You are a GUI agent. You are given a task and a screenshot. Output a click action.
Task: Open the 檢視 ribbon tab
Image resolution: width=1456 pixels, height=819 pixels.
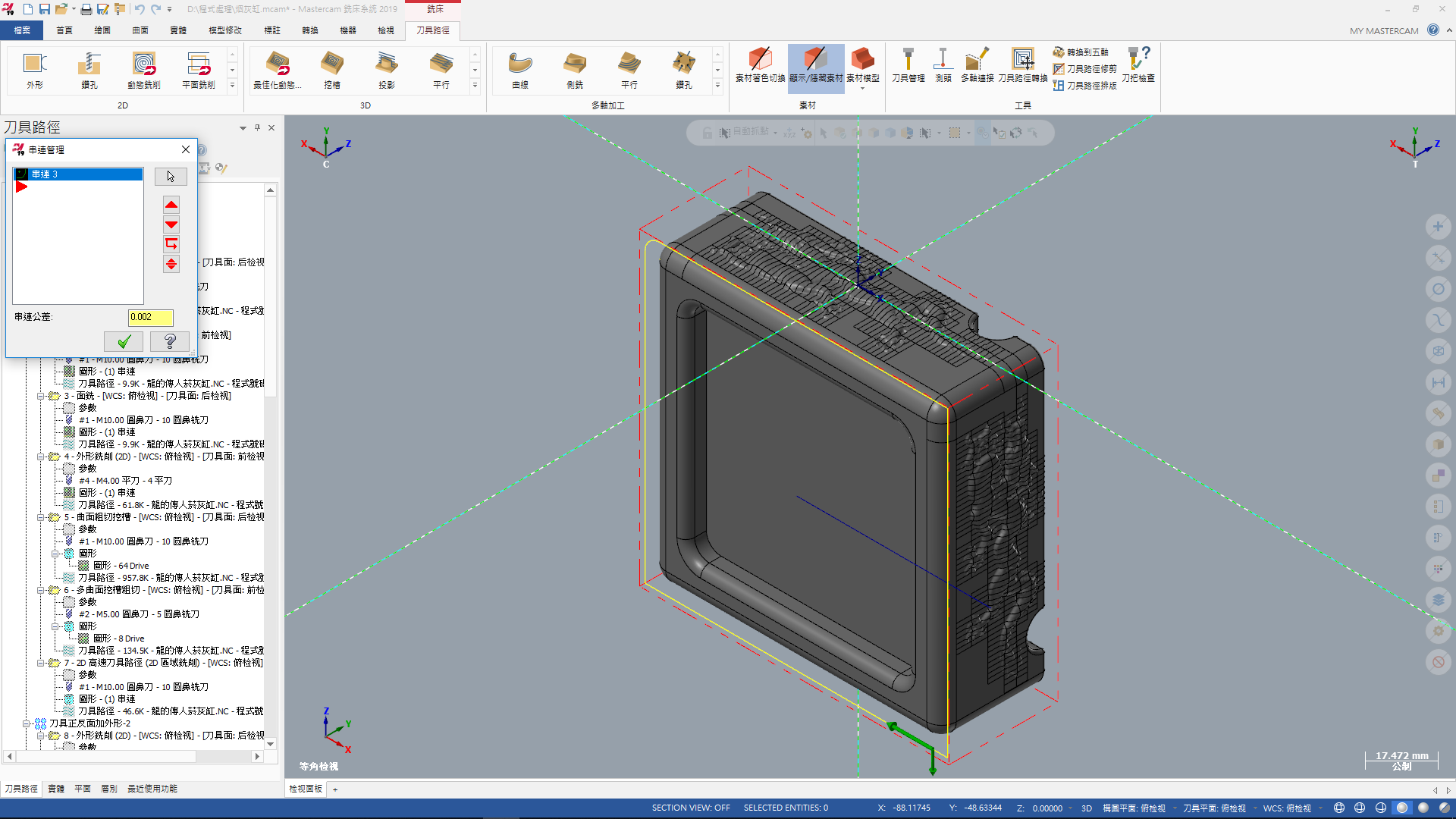coord(386,30)
